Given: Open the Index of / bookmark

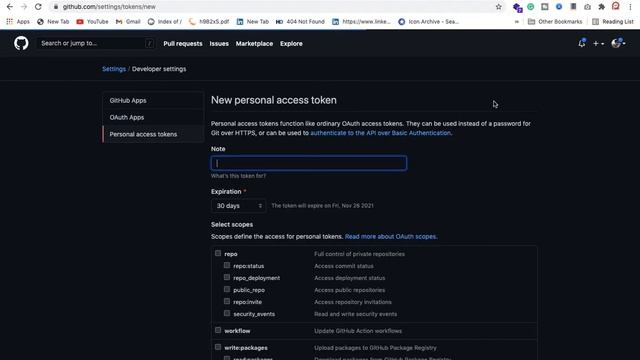Looking at the screenshot, I should [x=165, y=22].
